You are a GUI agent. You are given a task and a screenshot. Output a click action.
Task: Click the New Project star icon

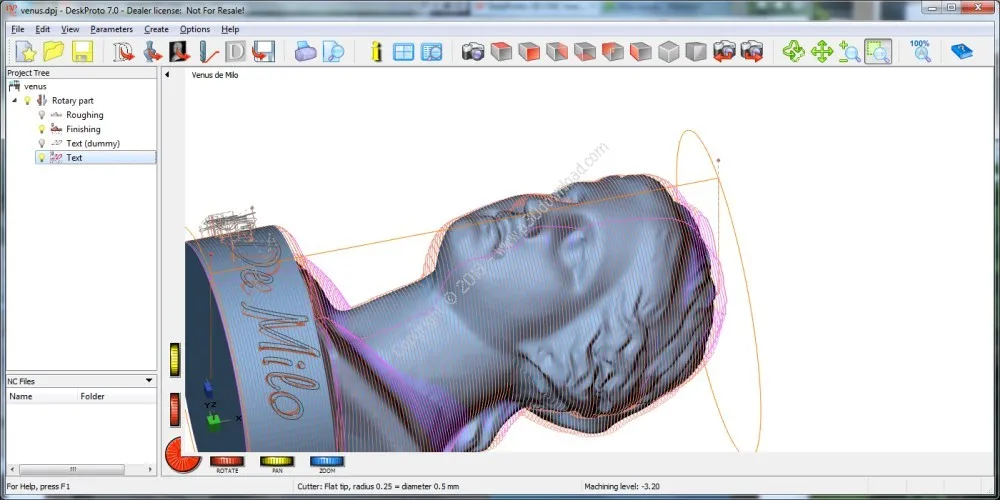click(x=26, y=52)
